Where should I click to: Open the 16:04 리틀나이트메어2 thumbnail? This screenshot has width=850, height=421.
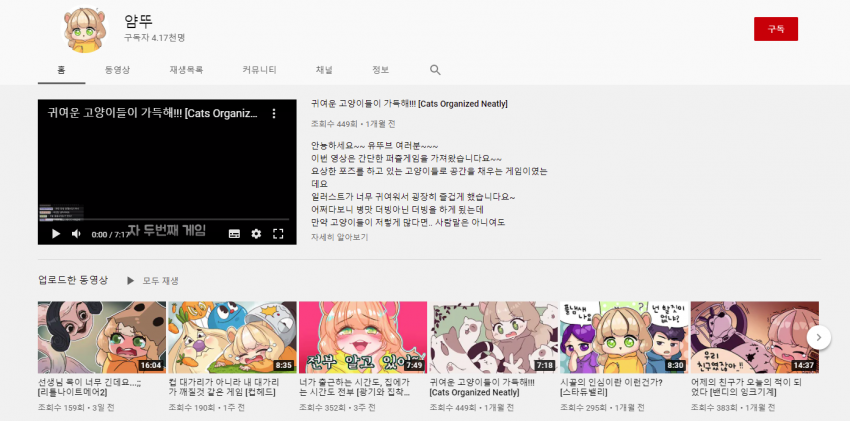[x=102, y=337]
